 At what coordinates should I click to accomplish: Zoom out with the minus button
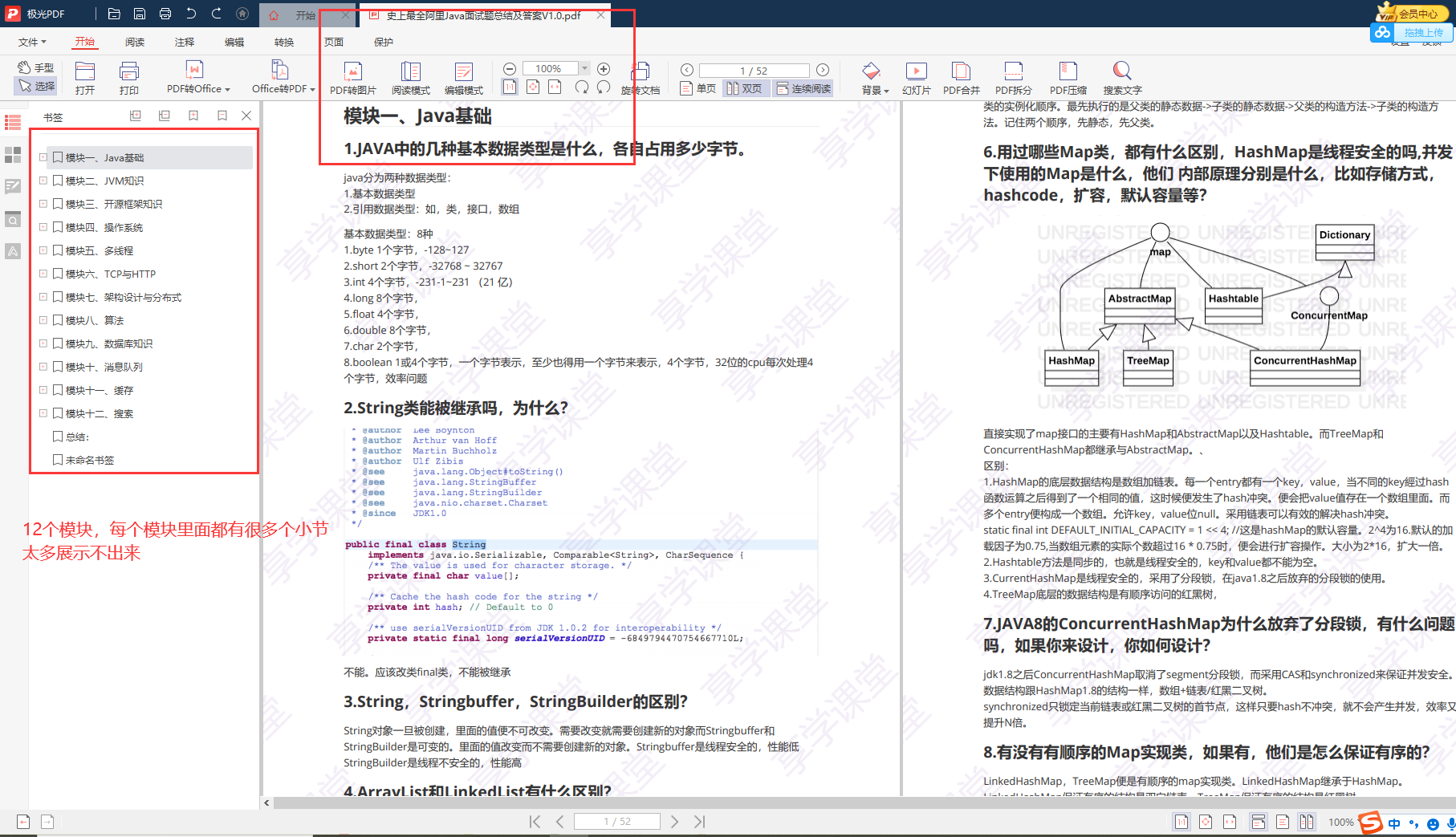(x=510, y=69)
